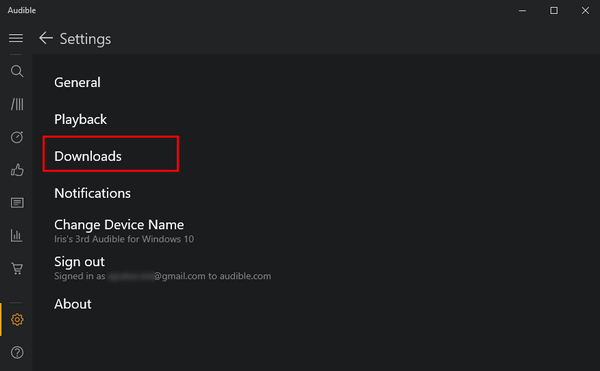
Task: Maximize the Audible window
Action: 554,11
